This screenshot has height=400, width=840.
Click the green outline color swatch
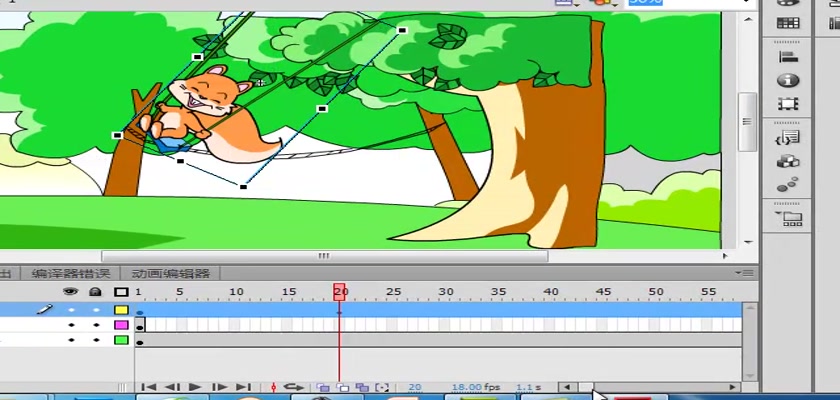(x=122, y=340)
